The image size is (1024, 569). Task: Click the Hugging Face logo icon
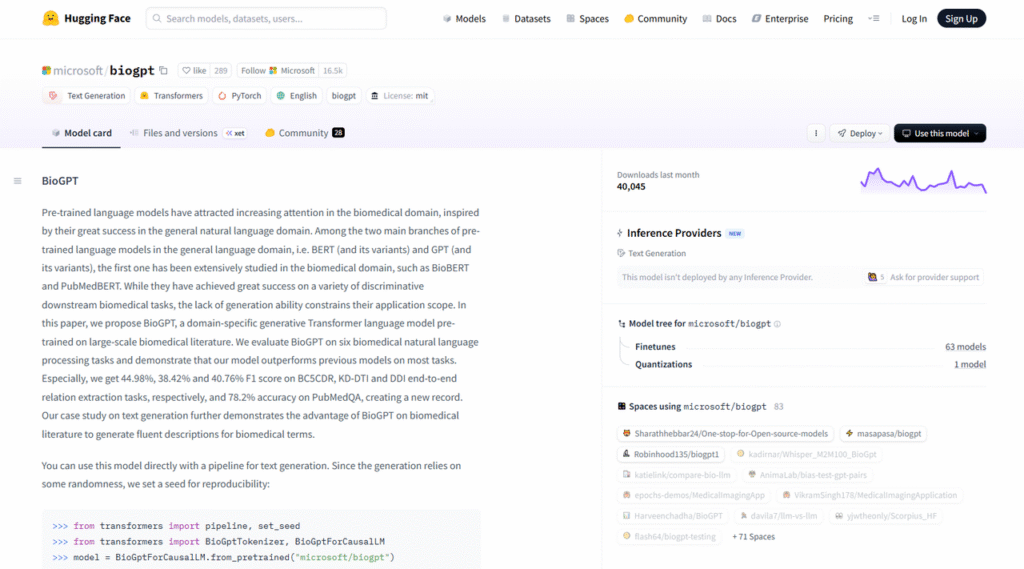(50, 18)
